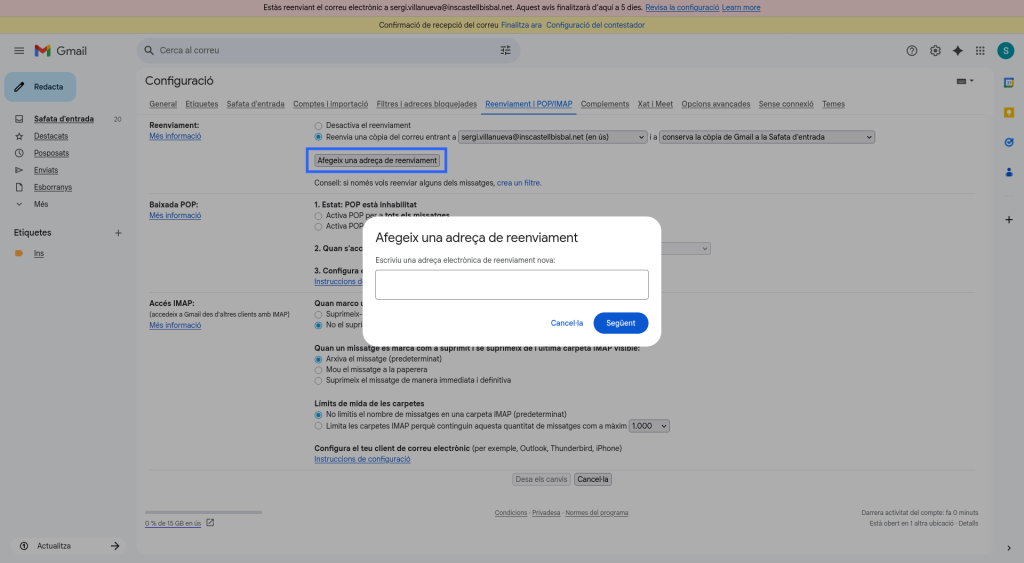The image size is (1024, 563).
Task: Open the forwarding address dropdown
Action: click(x=552, y=137)
